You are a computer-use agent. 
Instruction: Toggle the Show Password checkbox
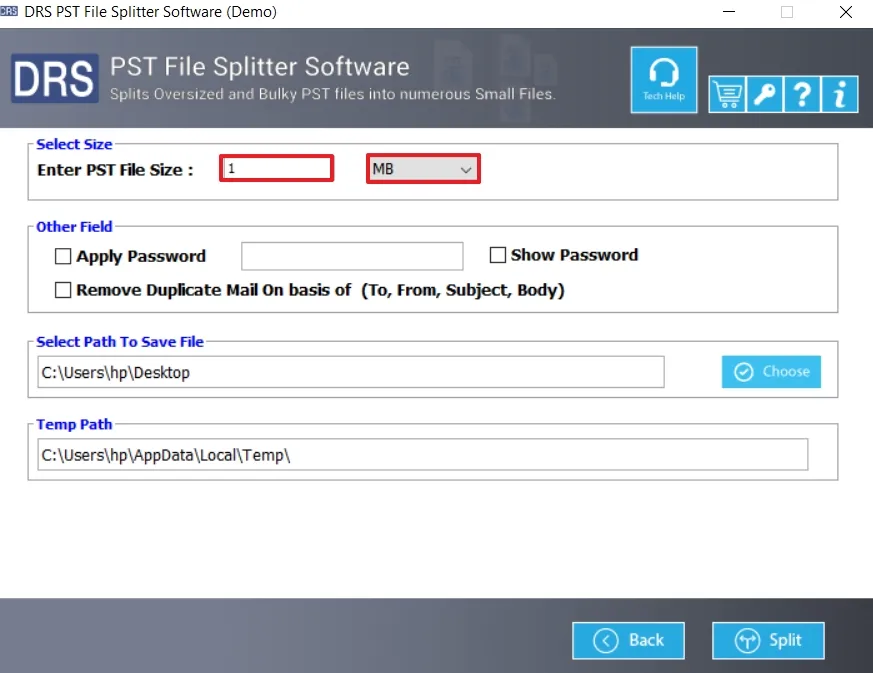click(x=498, y=255)
